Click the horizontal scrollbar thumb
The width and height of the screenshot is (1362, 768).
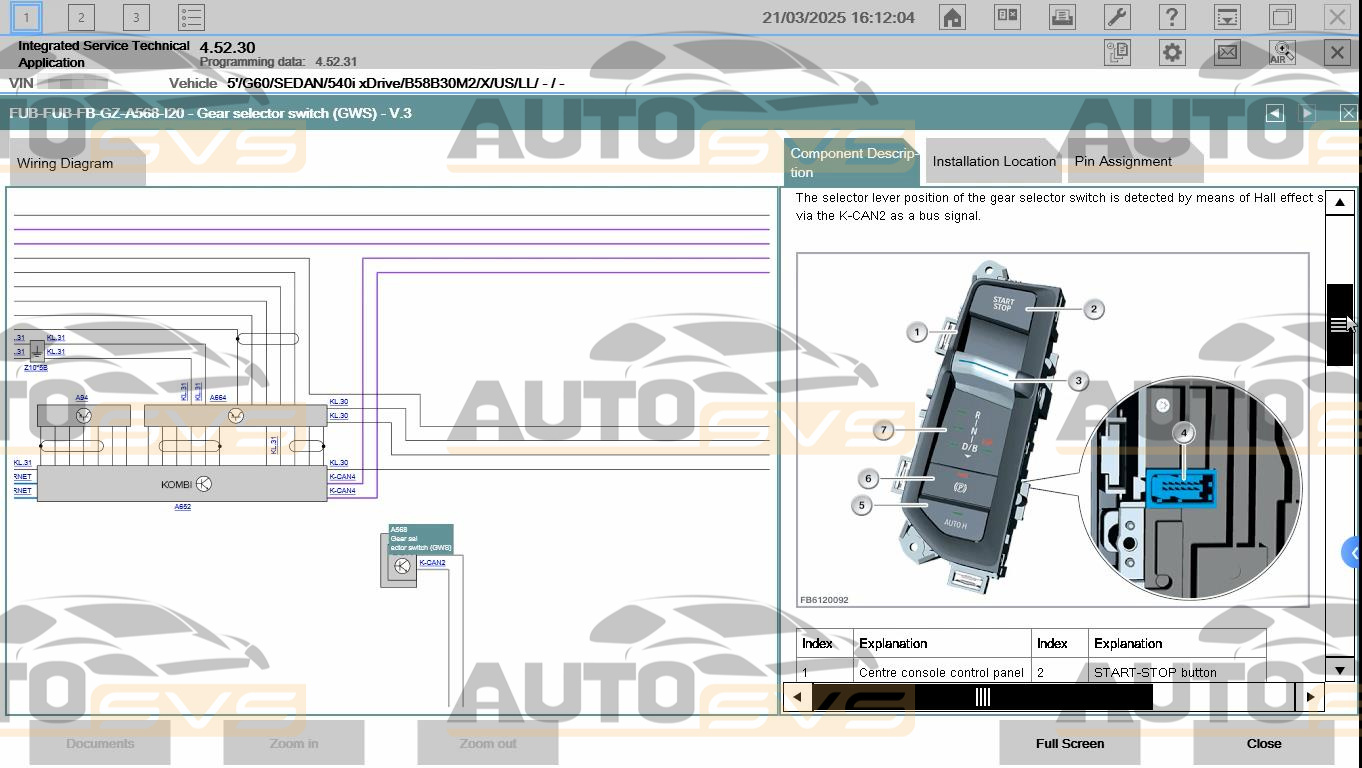982,697
